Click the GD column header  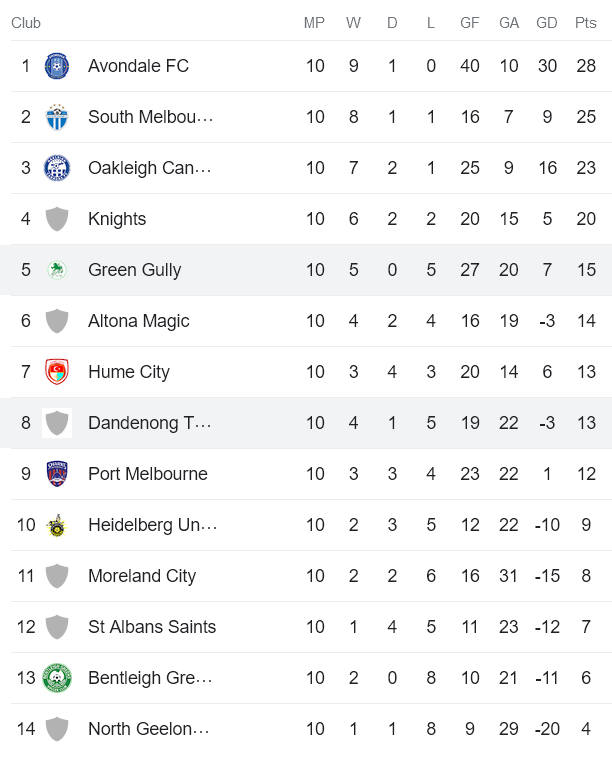tap(547, 23)
